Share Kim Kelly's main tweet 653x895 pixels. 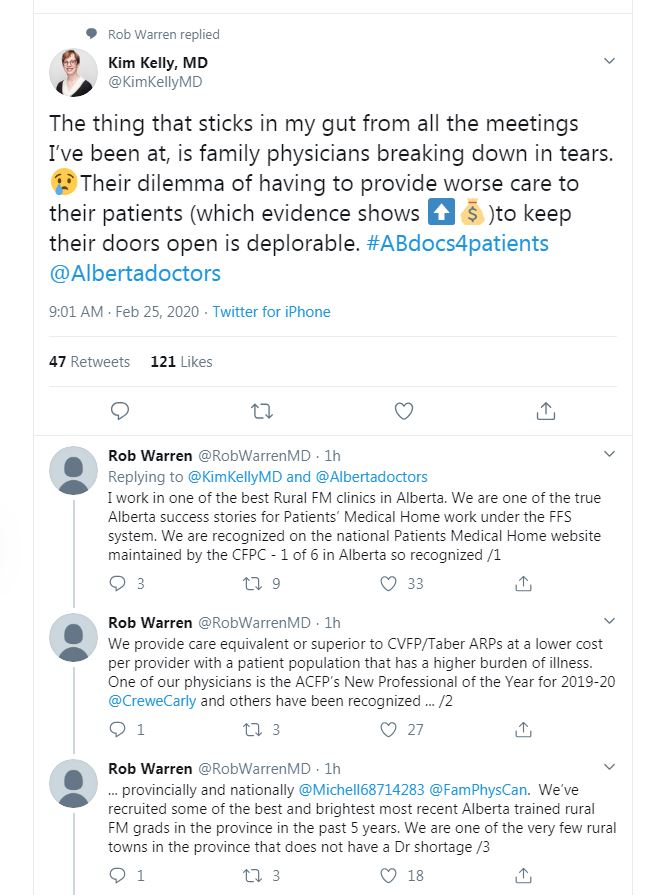pos(545,411)
